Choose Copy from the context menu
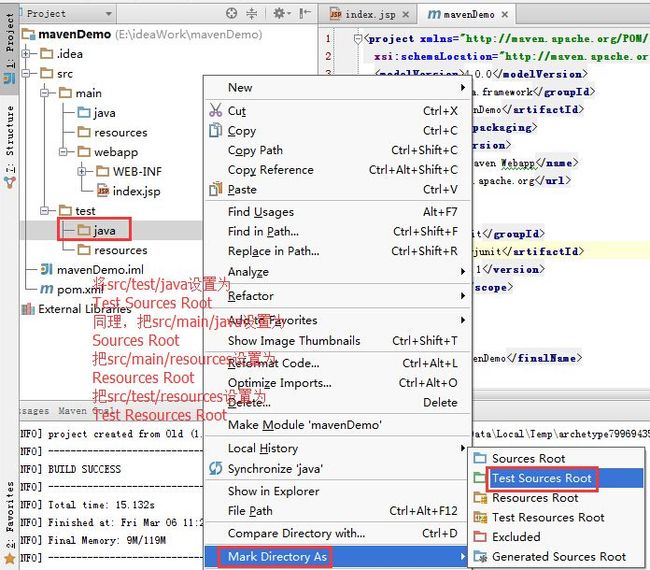The height and width of the screenshot is (570, 650). coord(338,131)
